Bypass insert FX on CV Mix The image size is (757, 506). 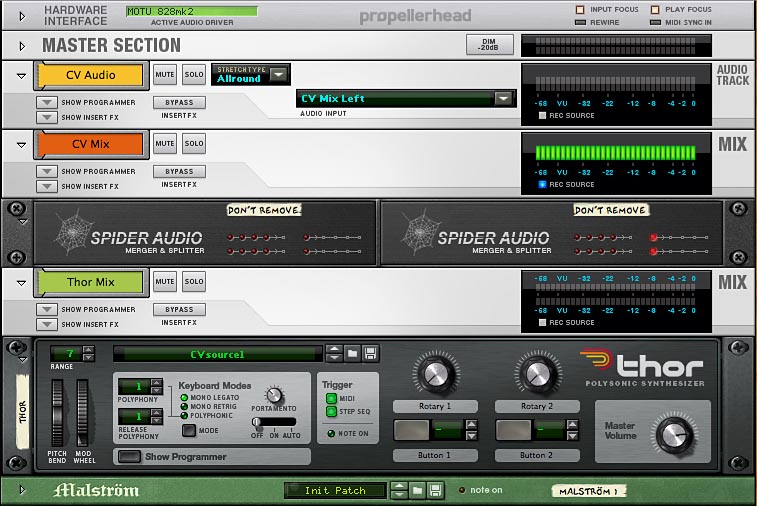(x=180, y=171)
